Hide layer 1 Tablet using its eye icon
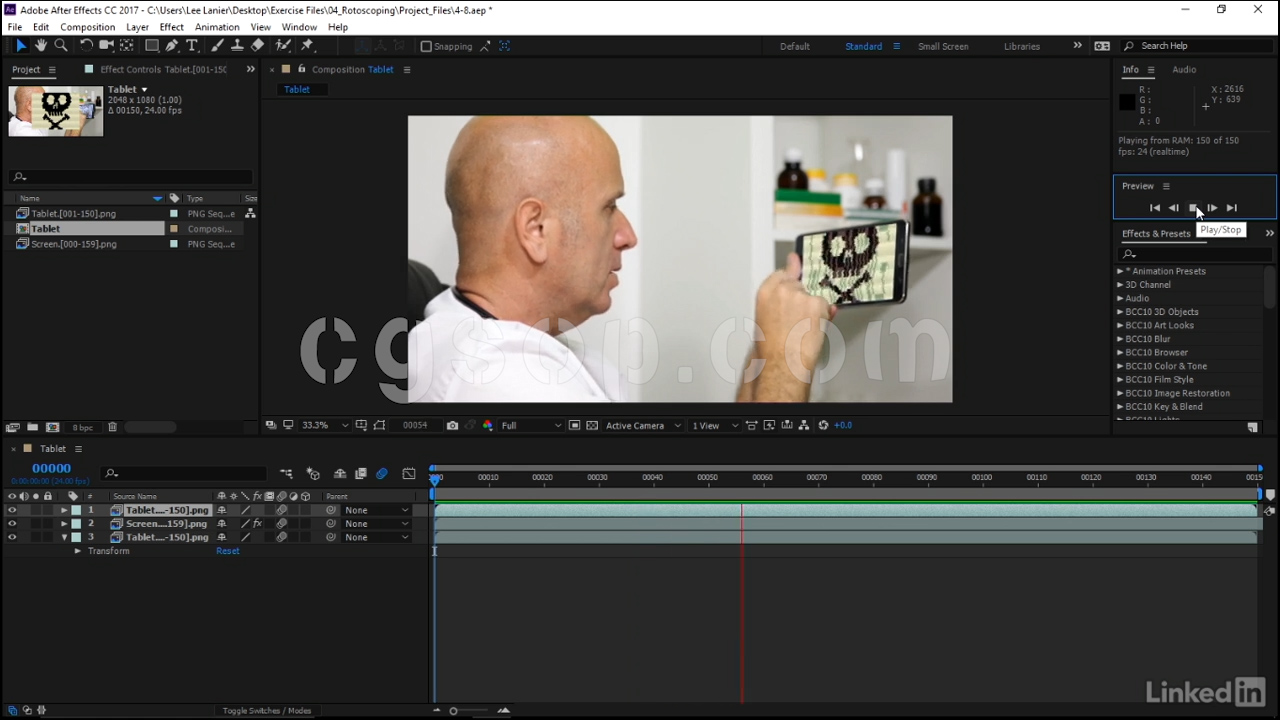 (x=12, y=510)
